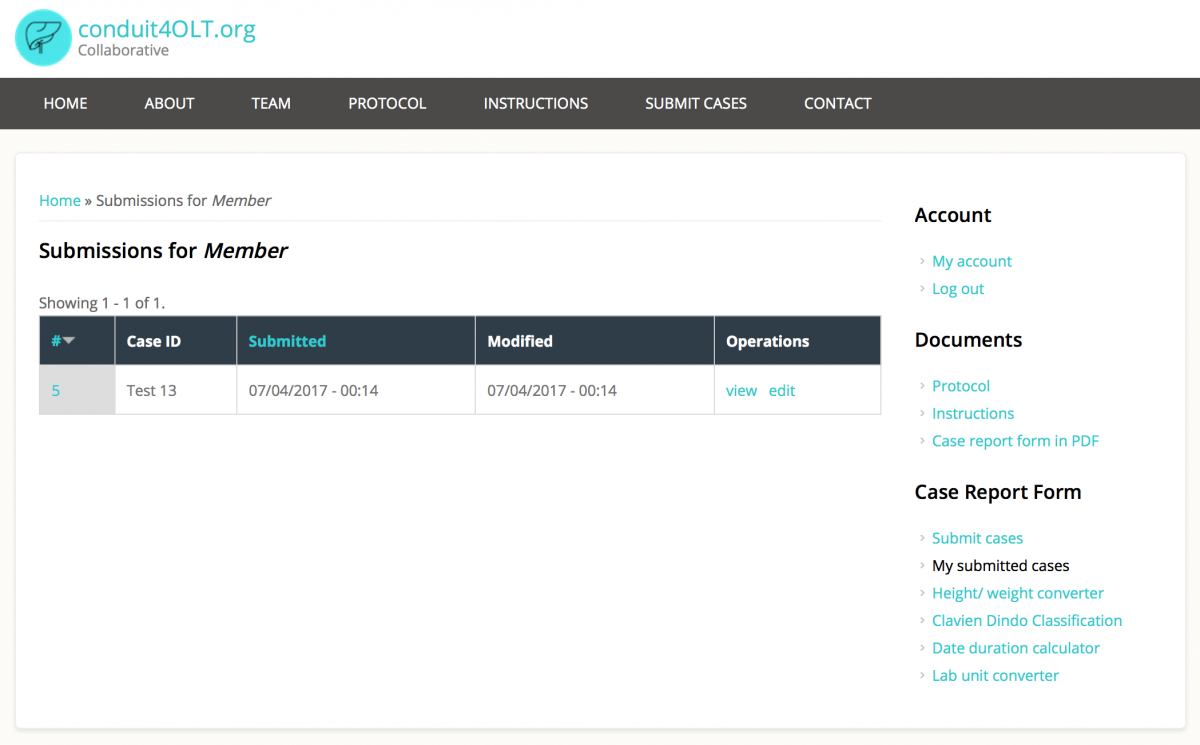Toggle sort order arrow in # column
This screenshot has height=745, width=1200.
coord(69,341)
